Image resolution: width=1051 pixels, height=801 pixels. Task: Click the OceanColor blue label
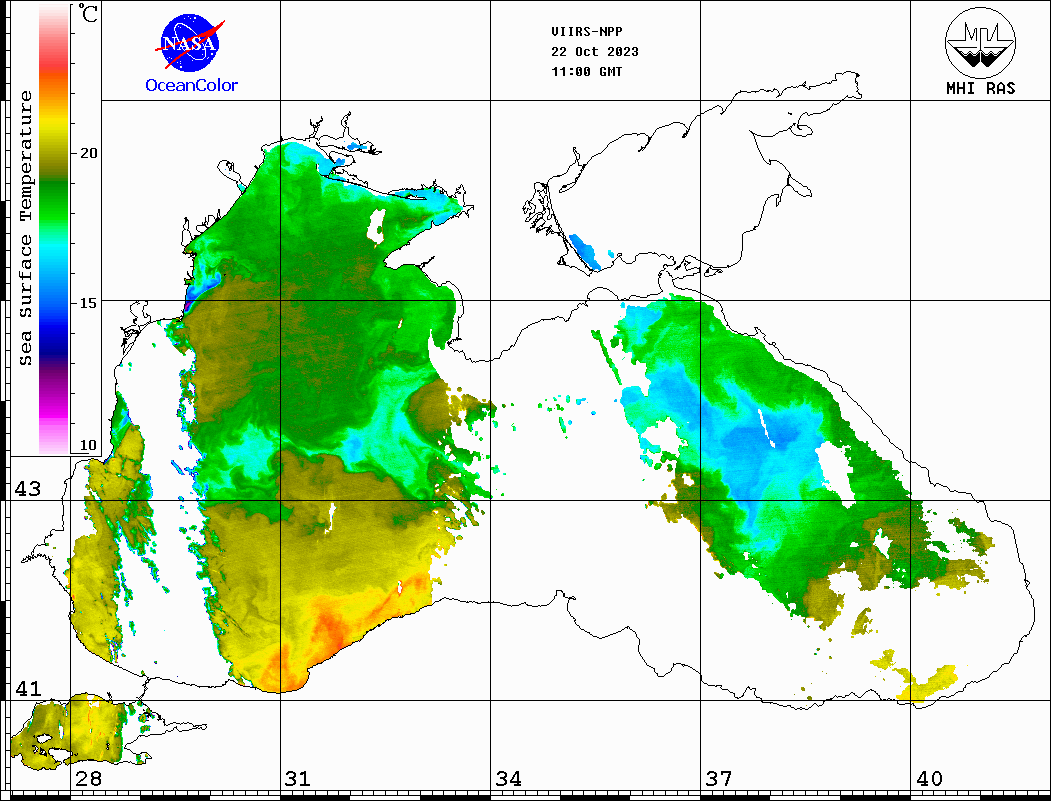[x=192, y=85]
